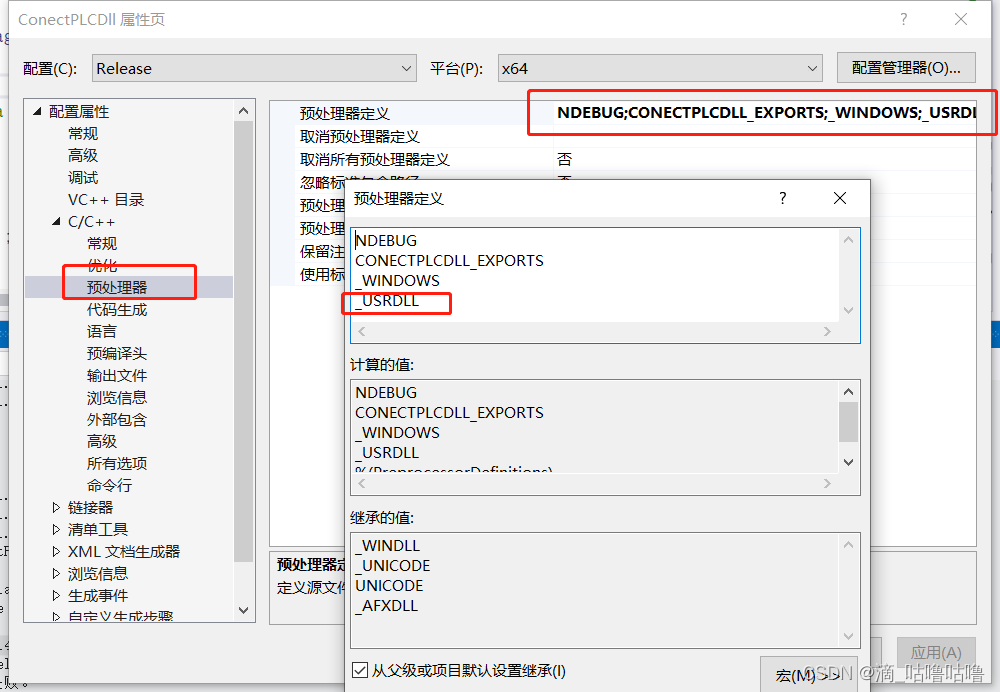Click scroll-down arrow of the property tree
The height and width of the screenshot is (692, 1000).
(x=243, y=610)
